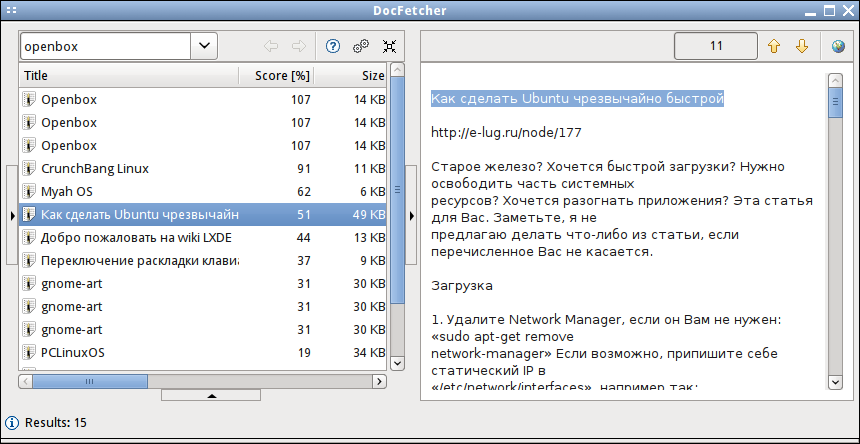Viewport: 860px width, 444px height.
Task: Click results vertical scrollbar thumb
Action: point(399,189)
